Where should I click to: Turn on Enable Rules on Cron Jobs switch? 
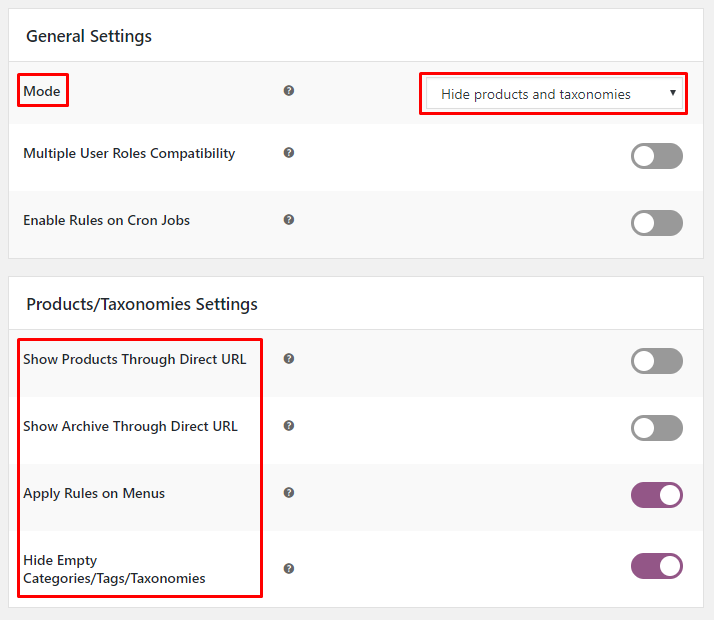[x=656, y=223]
